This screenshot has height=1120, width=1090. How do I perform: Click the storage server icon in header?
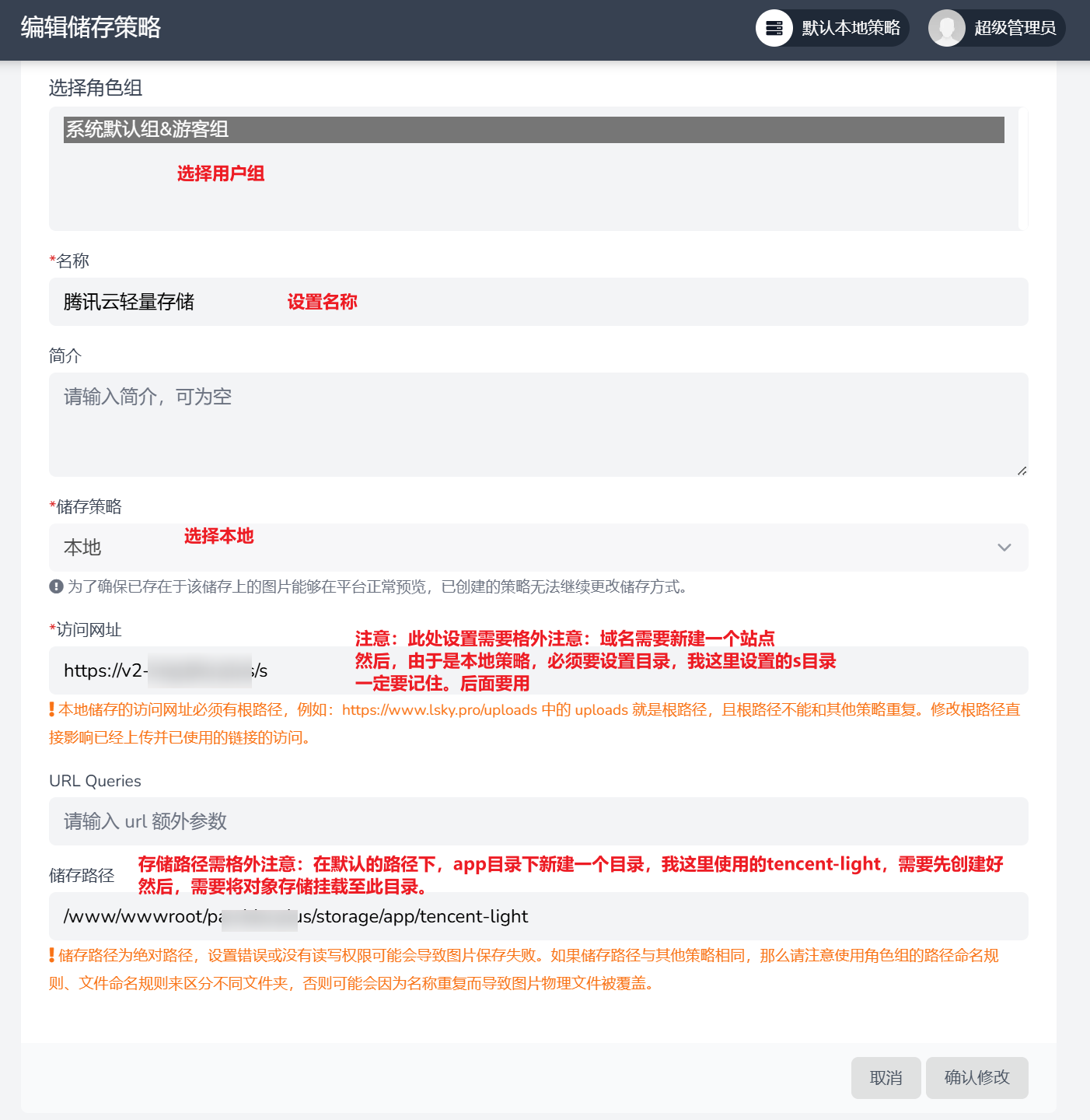774,28
